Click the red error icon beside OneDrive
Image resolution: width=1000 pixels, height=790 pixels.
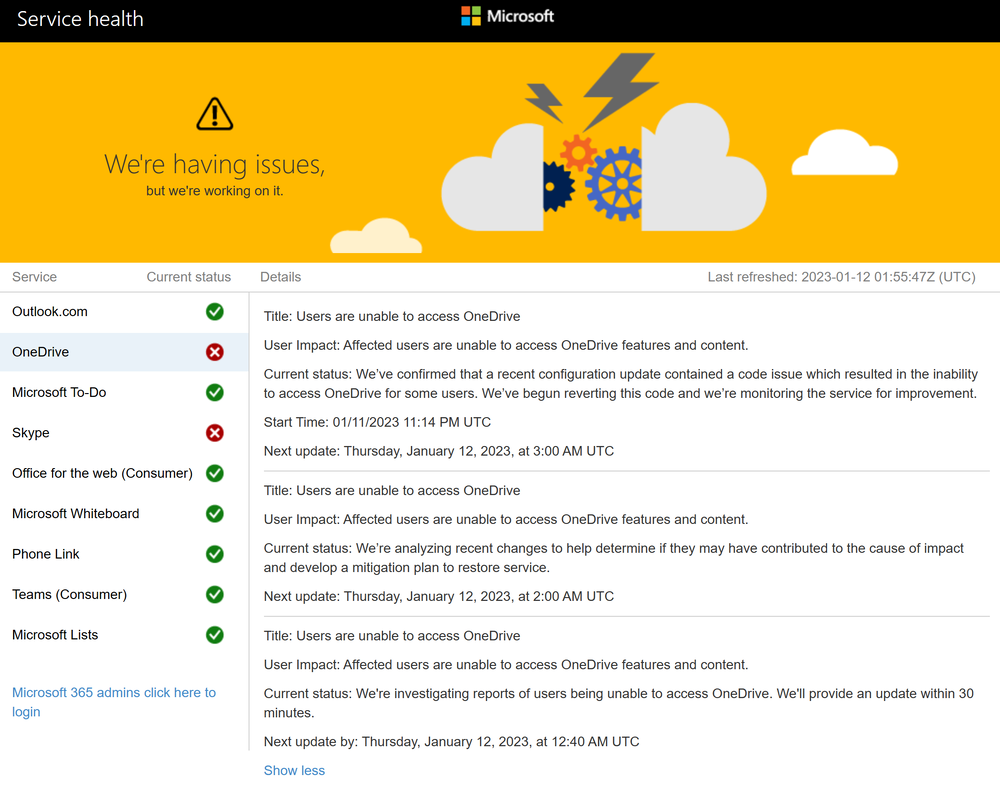coord(214,352)
